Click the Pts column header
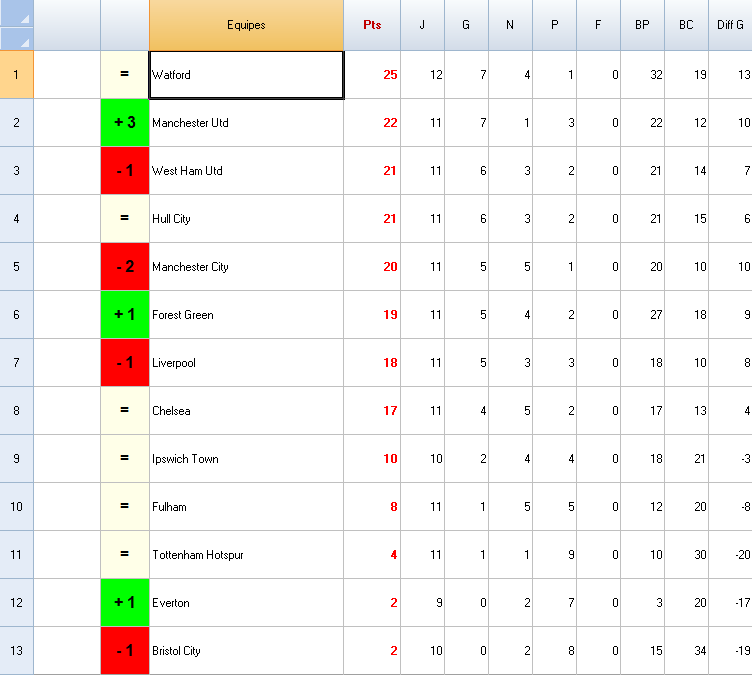The height and width of the screenshot is (675, 752). (x=372, y=25)
